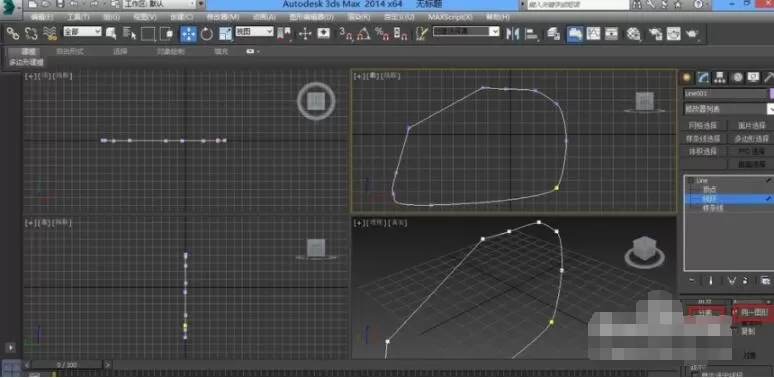Toggle the Percent Snap icon
The image size is (774, 378).
[382, 34]
